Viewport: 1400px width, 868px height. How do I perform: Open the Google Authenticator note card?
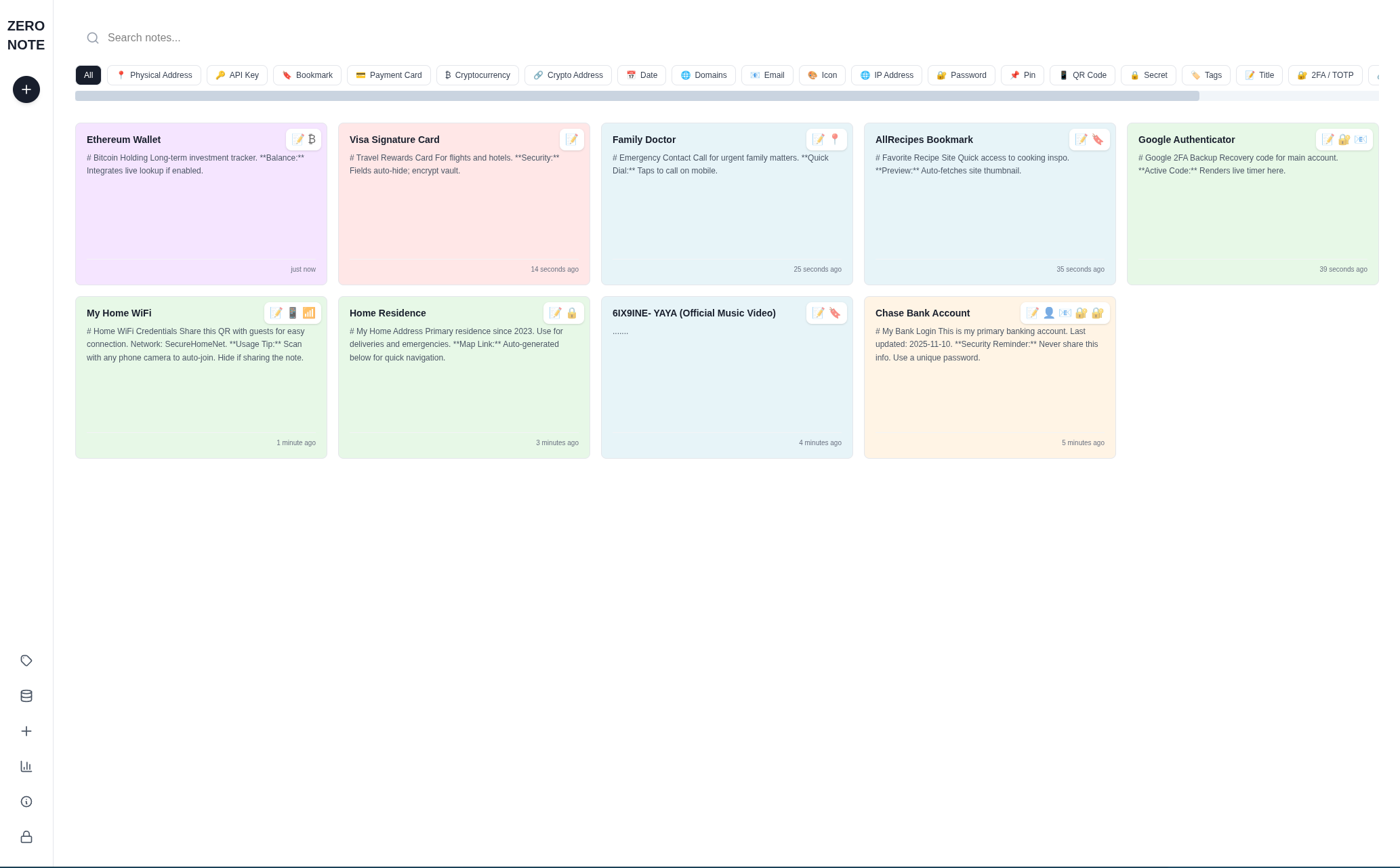(x=1252, y=210)
